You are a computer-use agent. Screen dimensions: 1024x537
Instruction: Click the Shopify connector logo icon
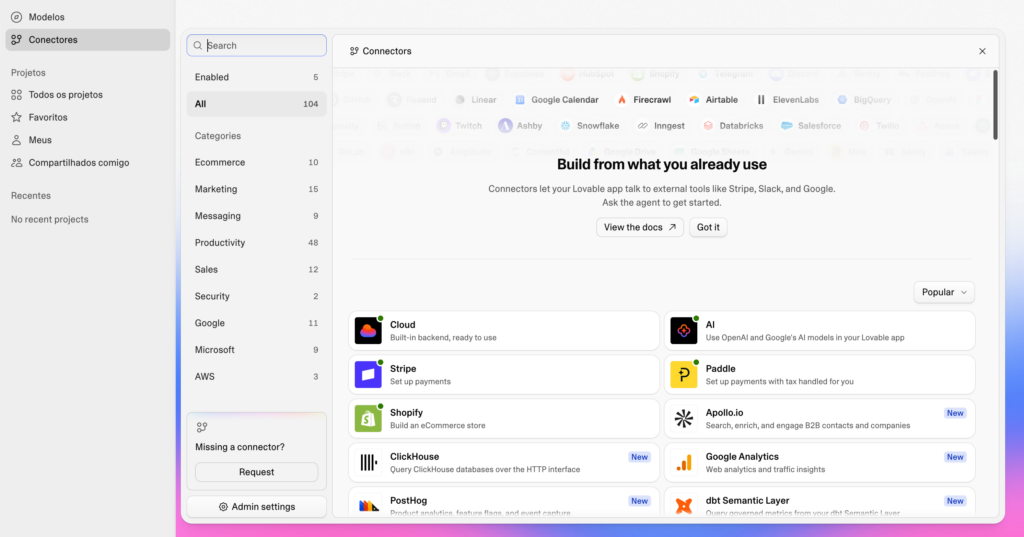[368, 419]
